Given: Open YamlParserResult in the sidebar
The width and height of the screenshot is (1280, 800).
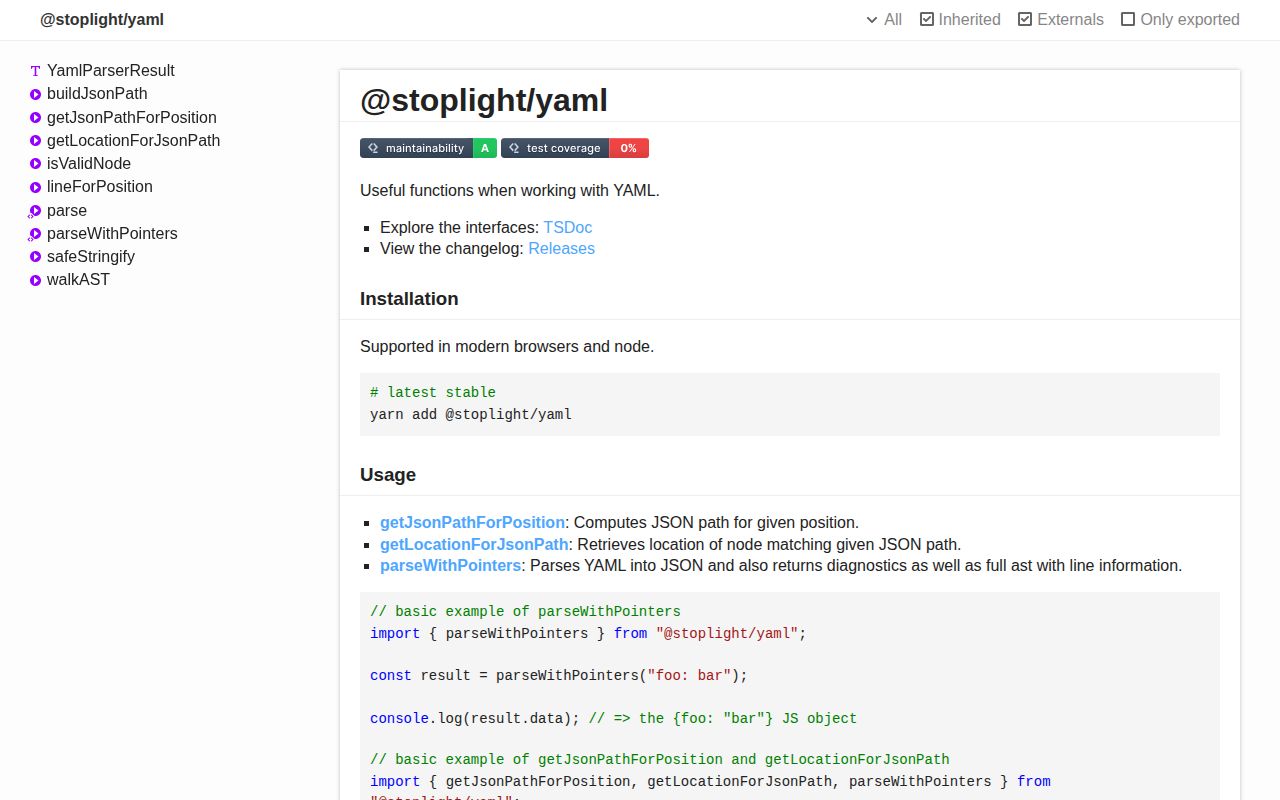Looking at the screenshot, I should point(111,71).
